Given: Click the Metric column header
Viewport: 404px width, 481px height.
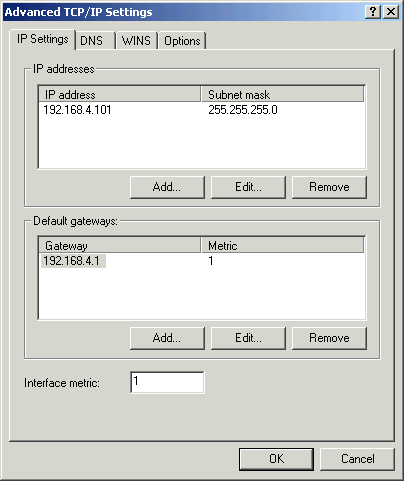Looking at the screenshot, I should (x=283, y=246).
